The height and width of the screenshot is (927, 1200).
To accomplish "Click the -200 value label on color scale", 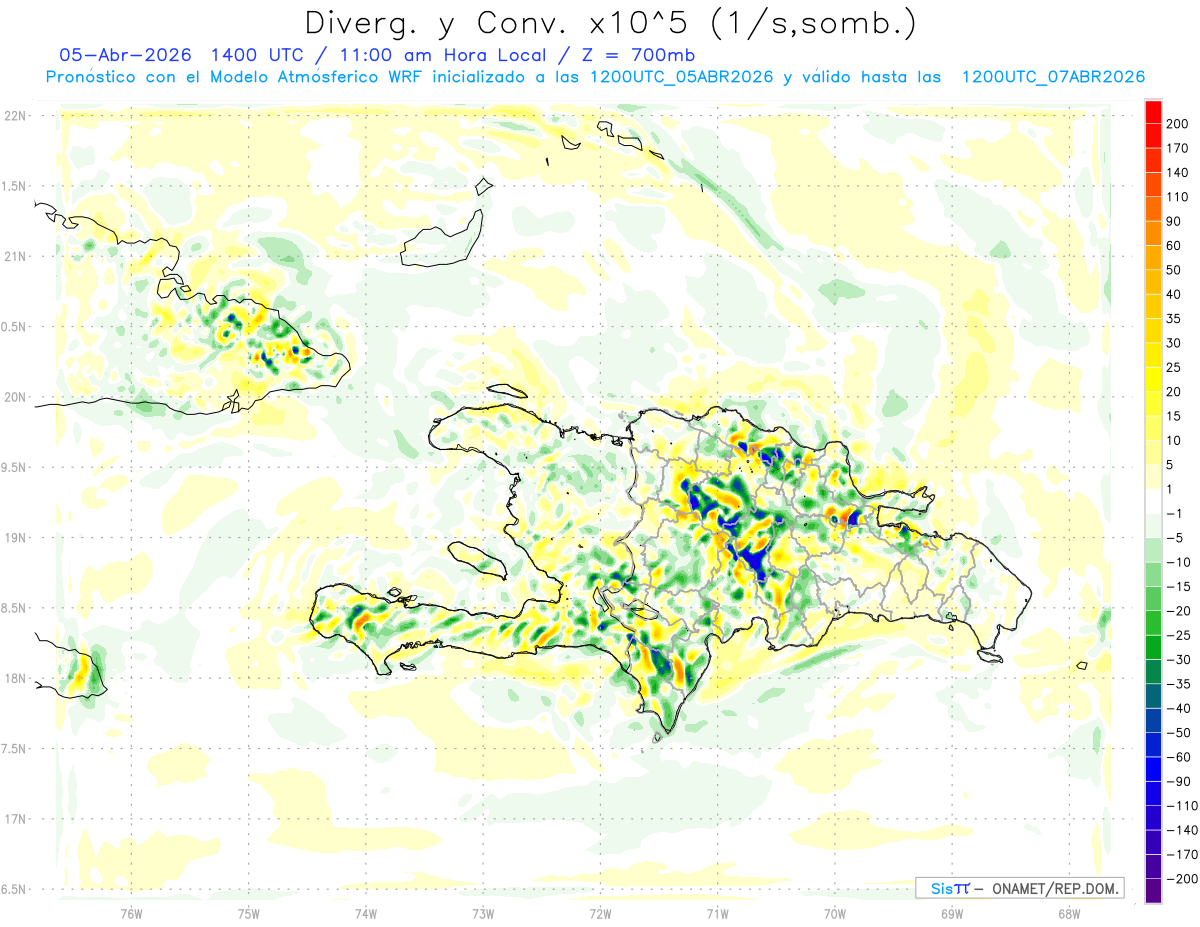I will (x=1177, y=880).
